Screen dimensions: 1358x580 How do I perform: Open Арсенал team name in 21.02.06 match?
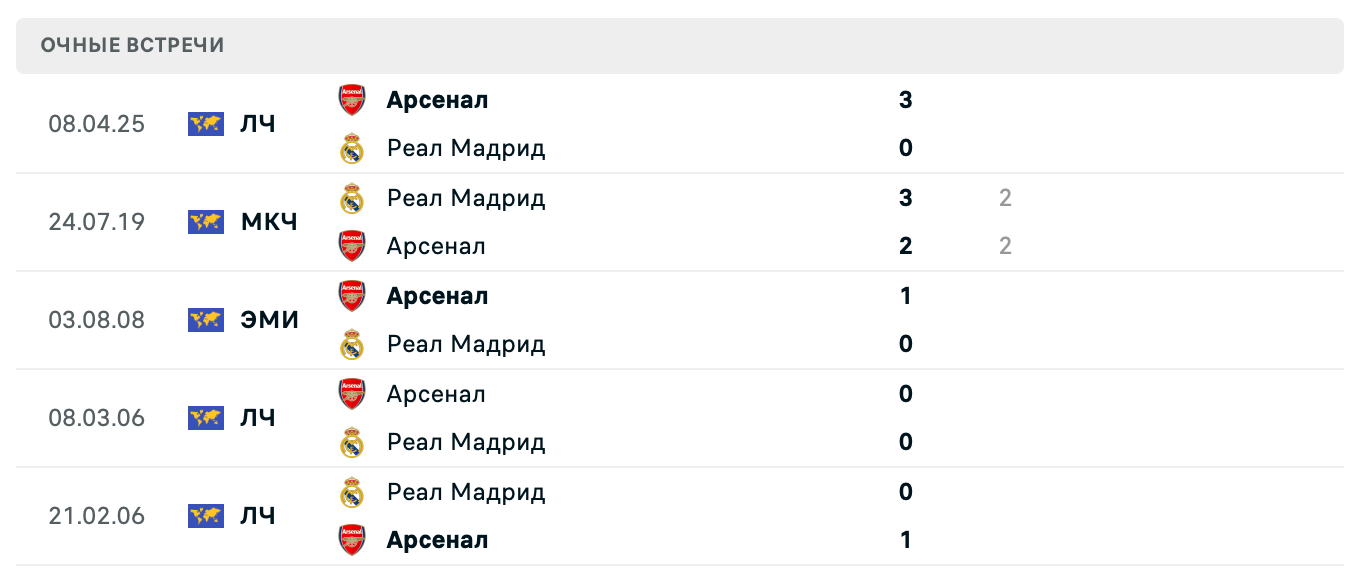(x=437, y=540)
